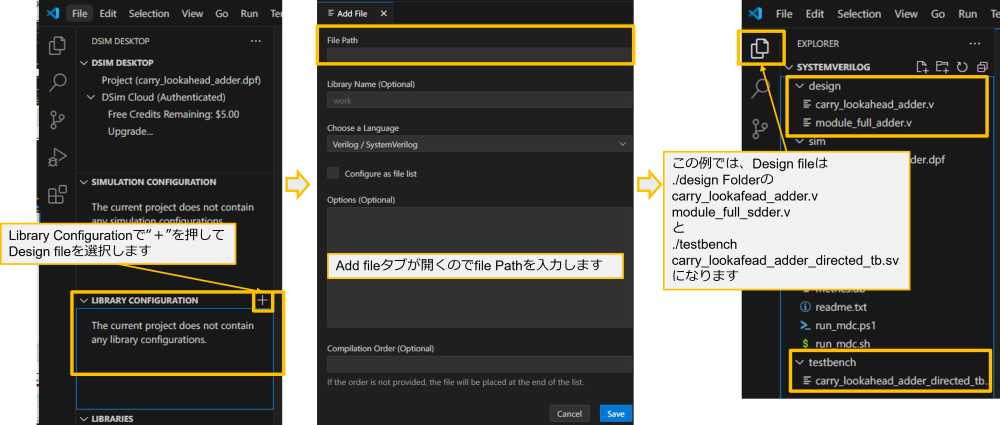Collapse the sim folder

pyautogui.click(x=800, y=141)
